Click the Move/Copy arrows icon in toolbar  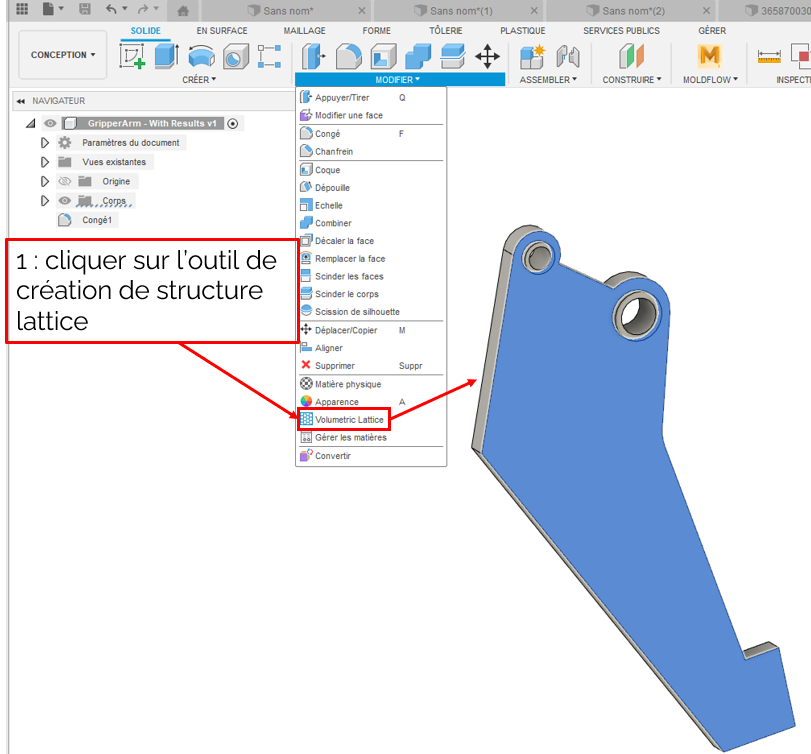coord(487,56)
